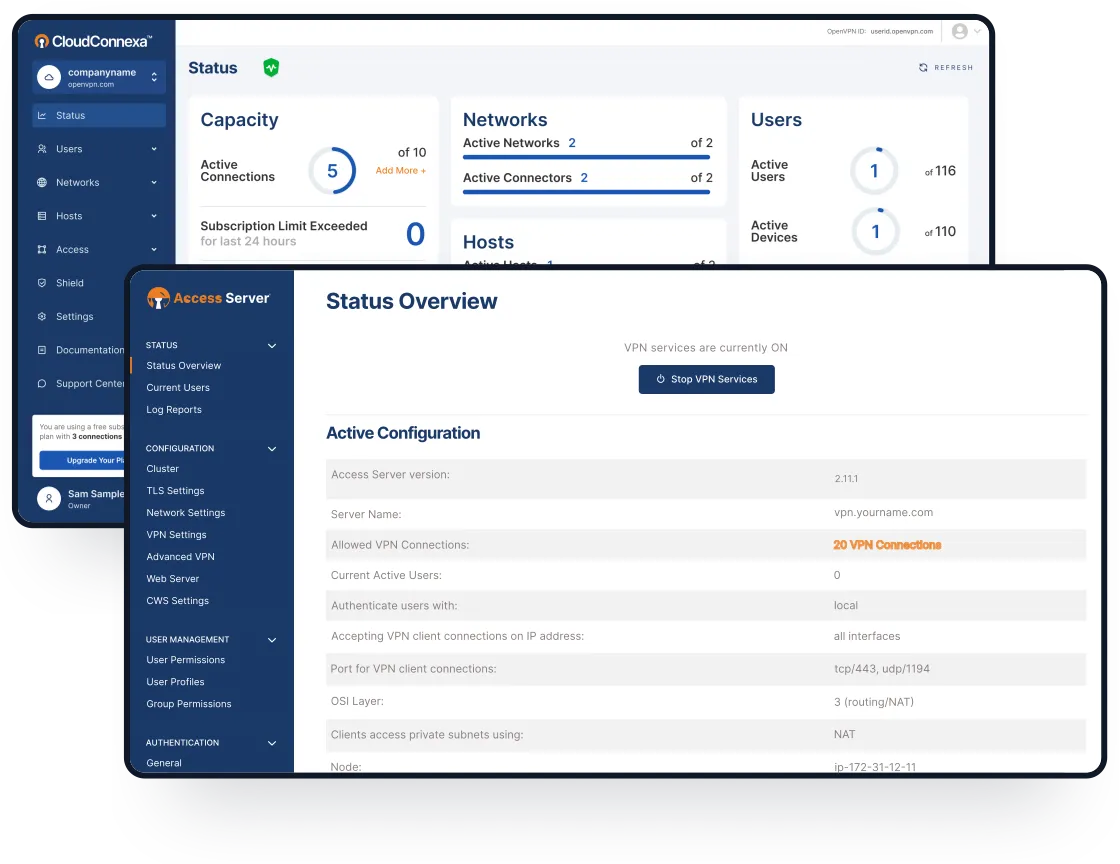The image size is (1120, 864).
Task: Open General authentication page
Action: click(164, 763)
